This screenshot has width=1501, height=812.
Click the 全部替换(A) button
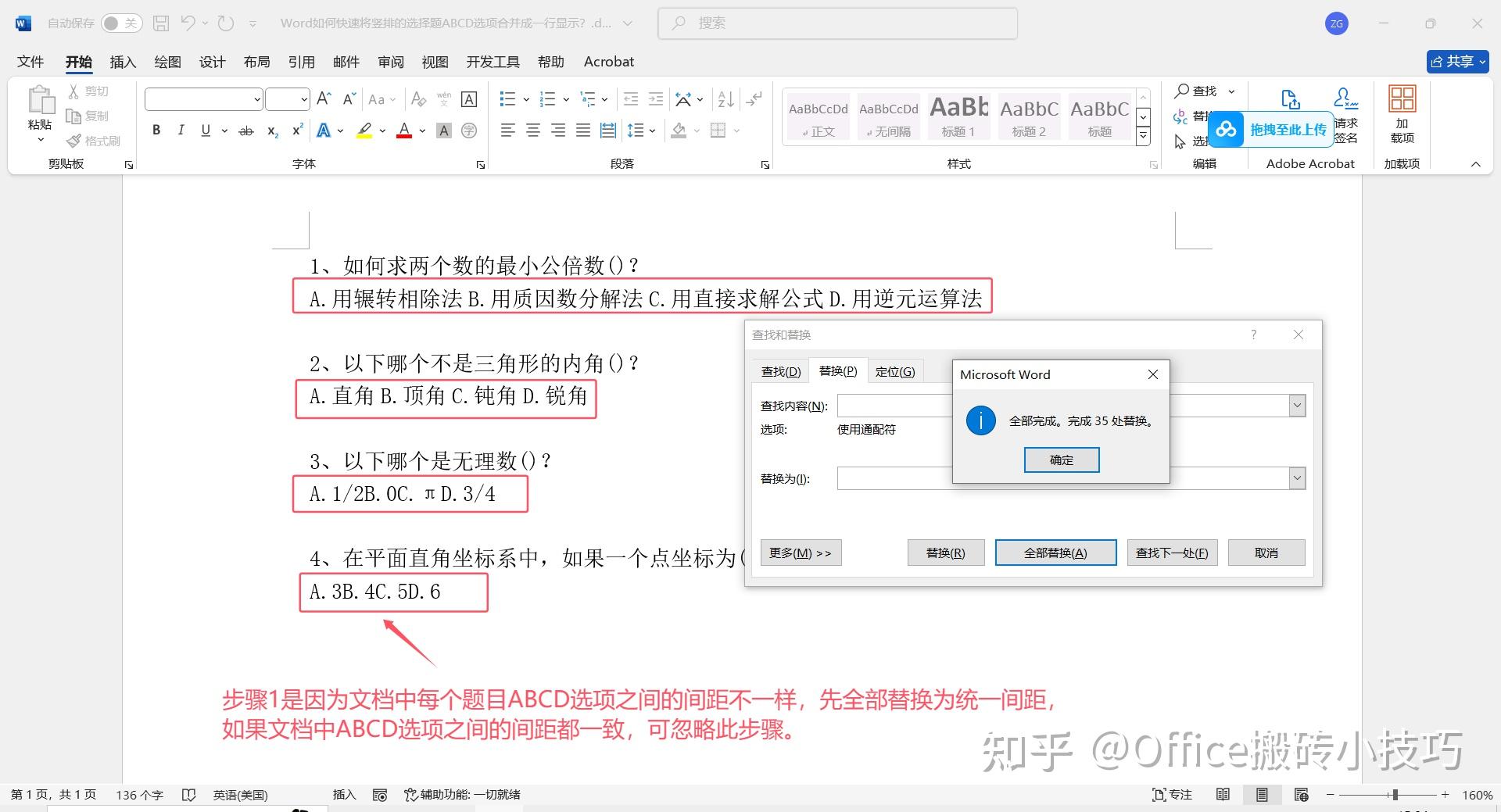pyautogui.click(x=1055, y=553)
